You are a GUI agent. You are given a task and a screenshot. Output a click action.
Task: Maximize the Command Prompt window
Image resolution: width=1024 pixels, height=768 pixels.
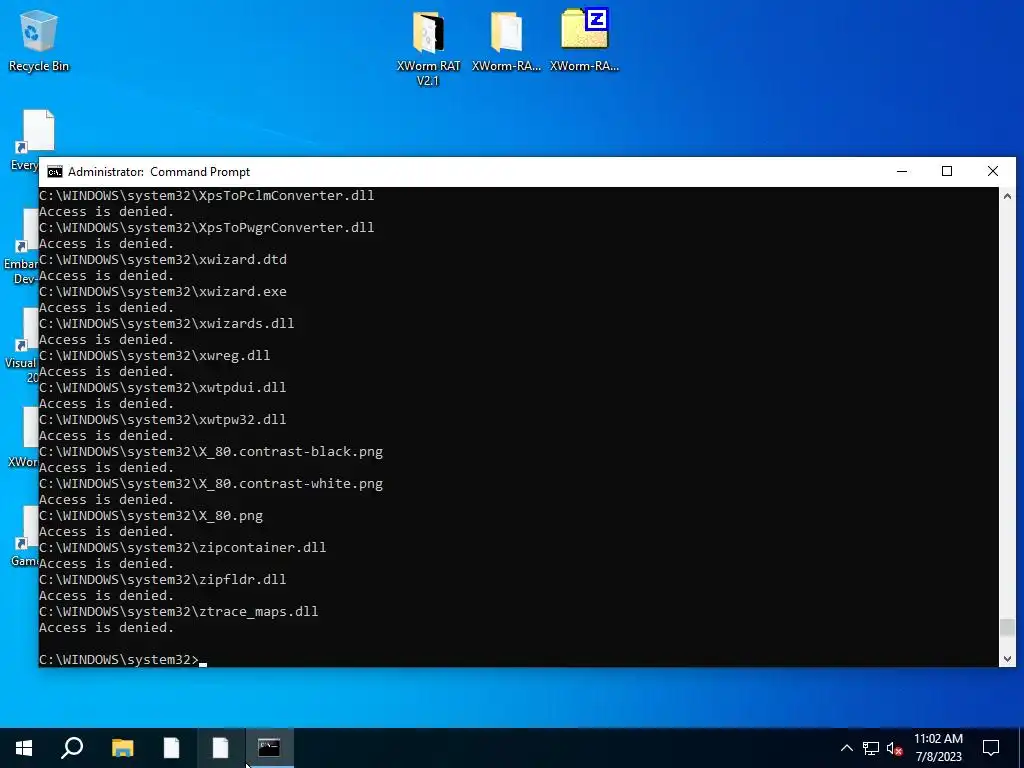click(x=947, y=172)
